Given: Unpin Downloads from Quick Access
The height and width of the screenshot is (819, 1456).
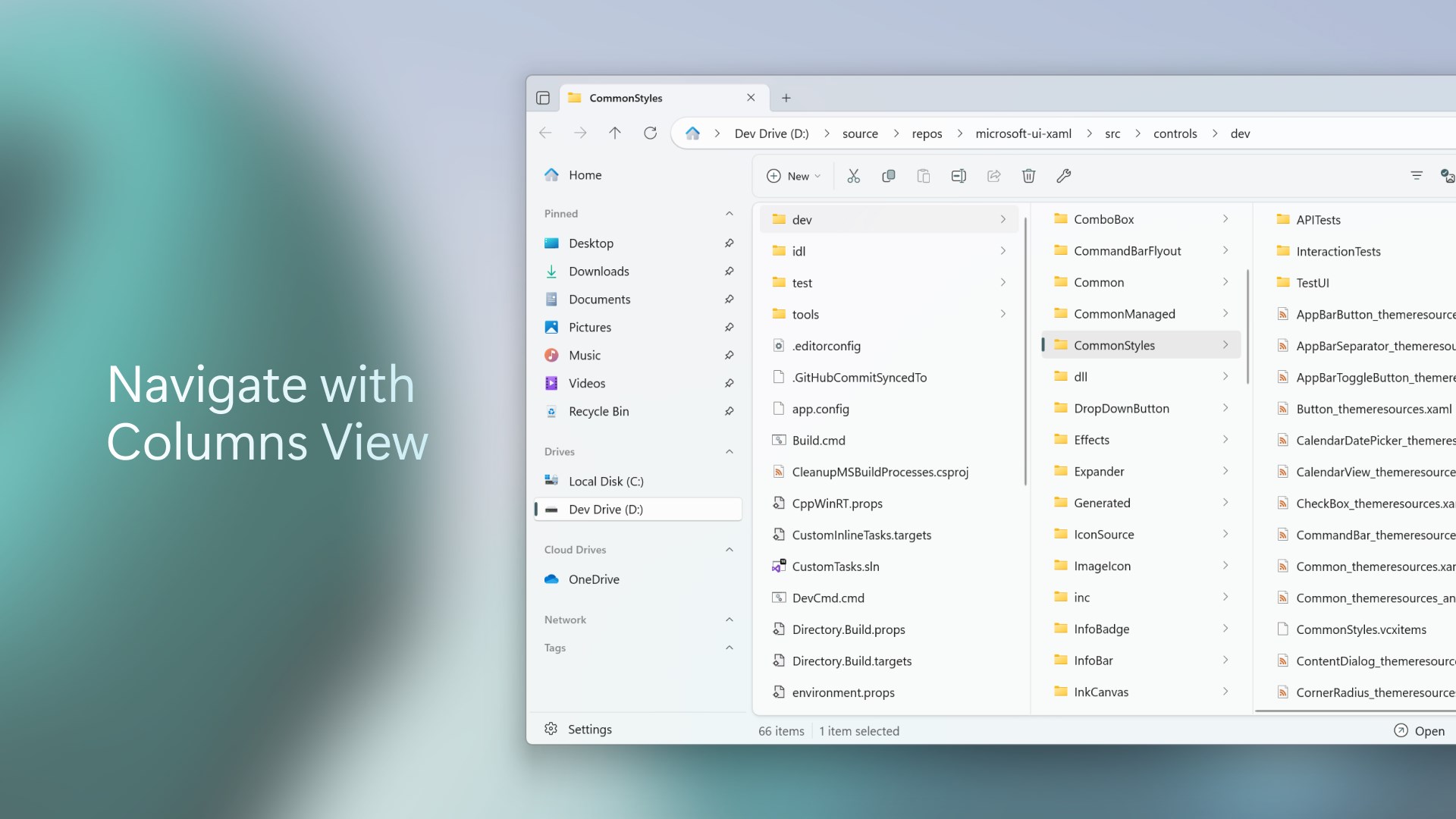Looking at the screenshot, I should pyautogui.click(x=729, y=271).
